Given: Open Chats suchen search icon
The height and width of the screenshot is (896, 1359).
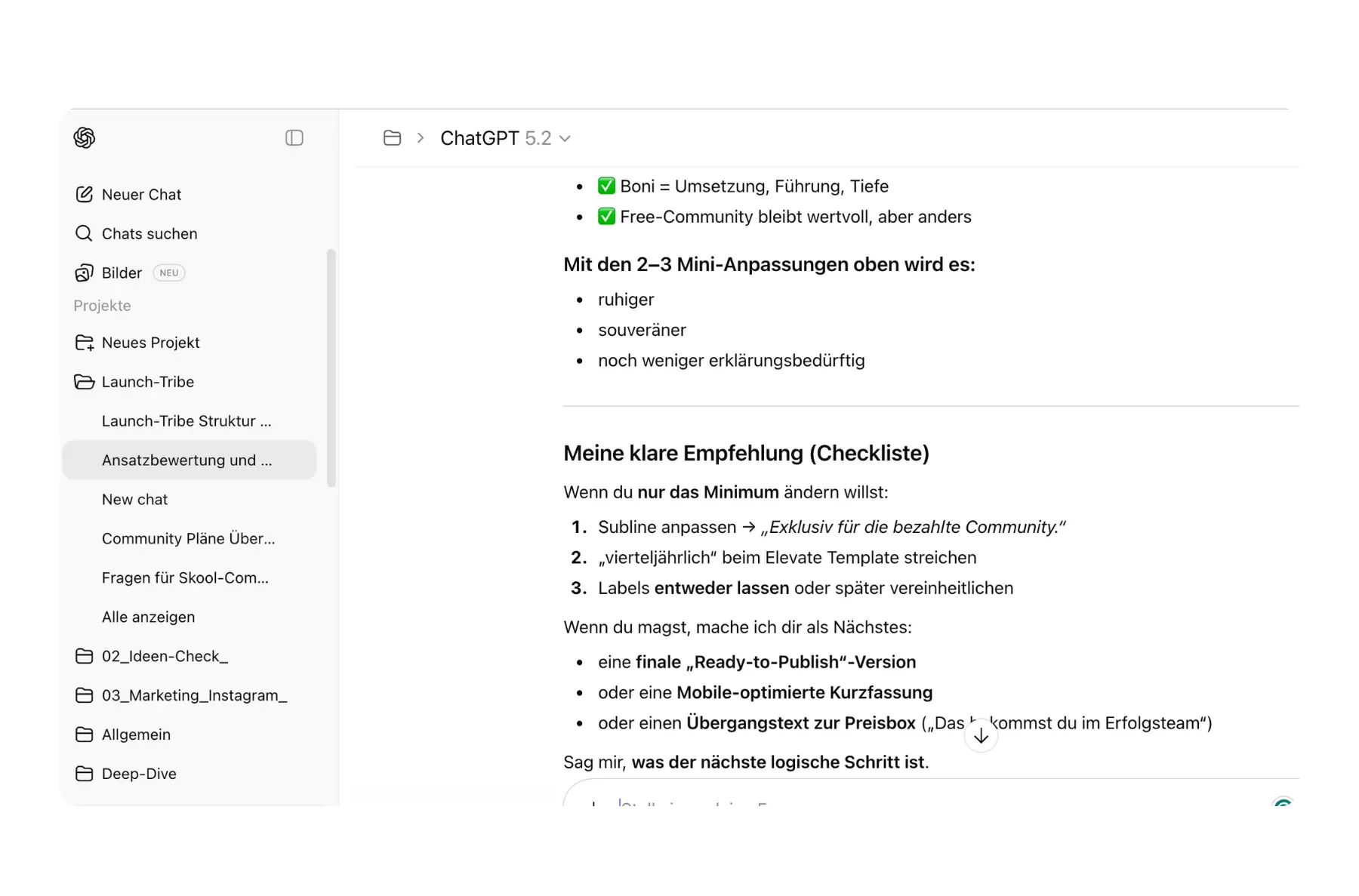Looking at the screenshot, I should click(84, 234).
